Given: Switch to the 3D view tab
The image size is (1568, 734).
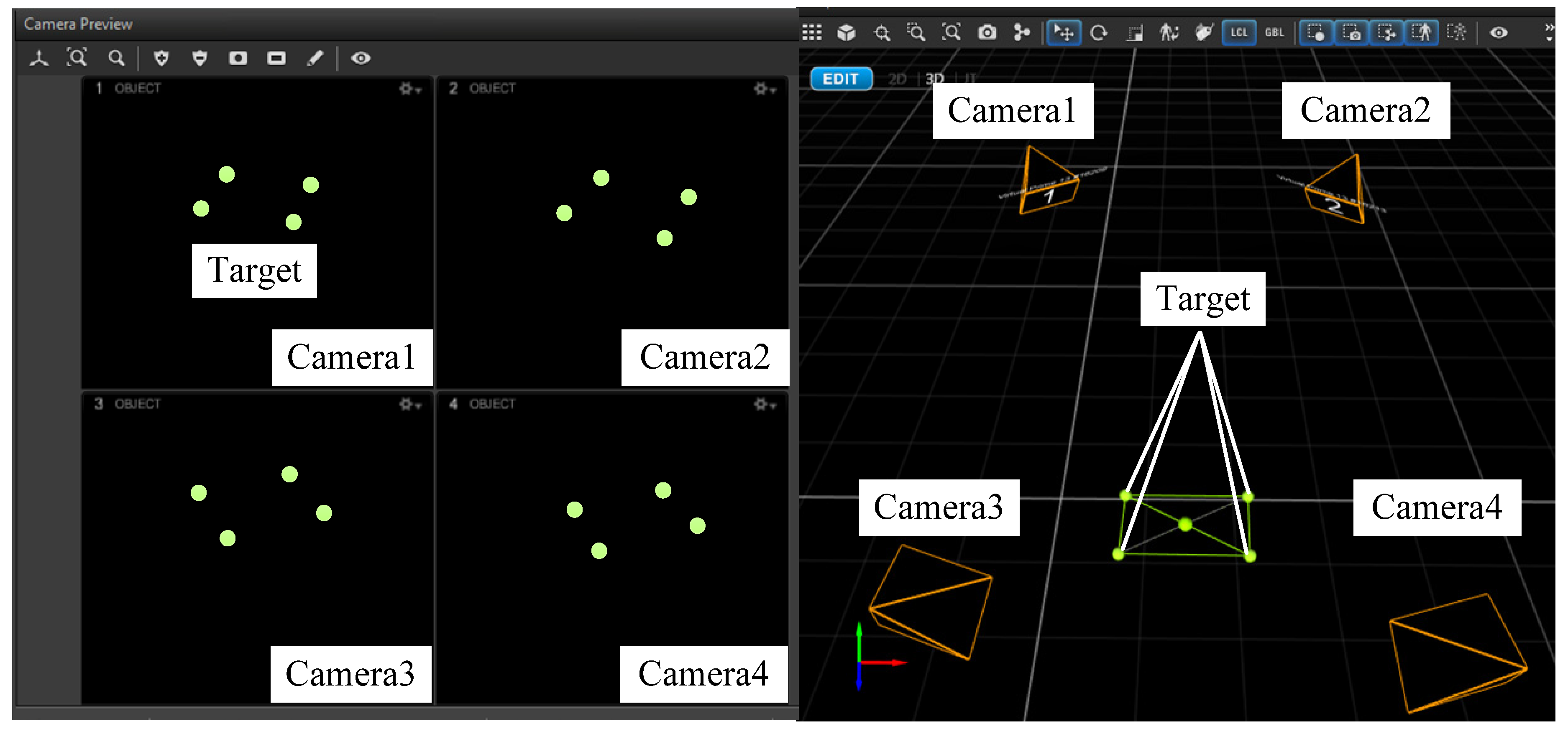Looking at the screenshot, I should 934,79.
